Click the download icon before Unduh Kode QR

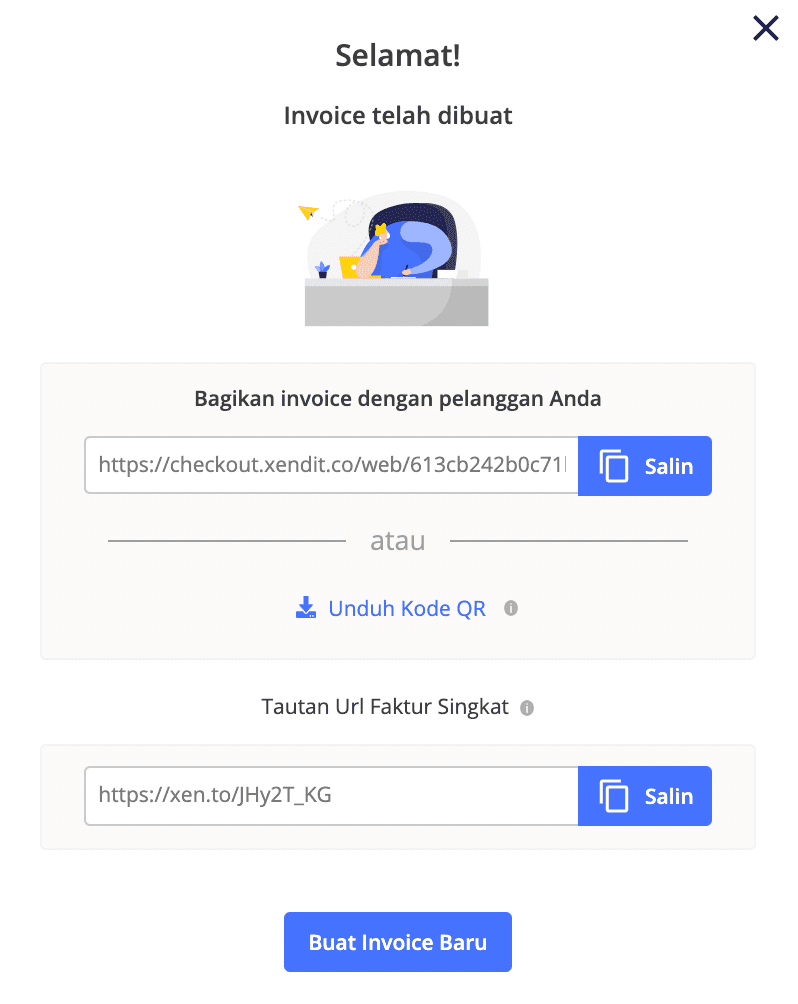[x=306, y=608]
